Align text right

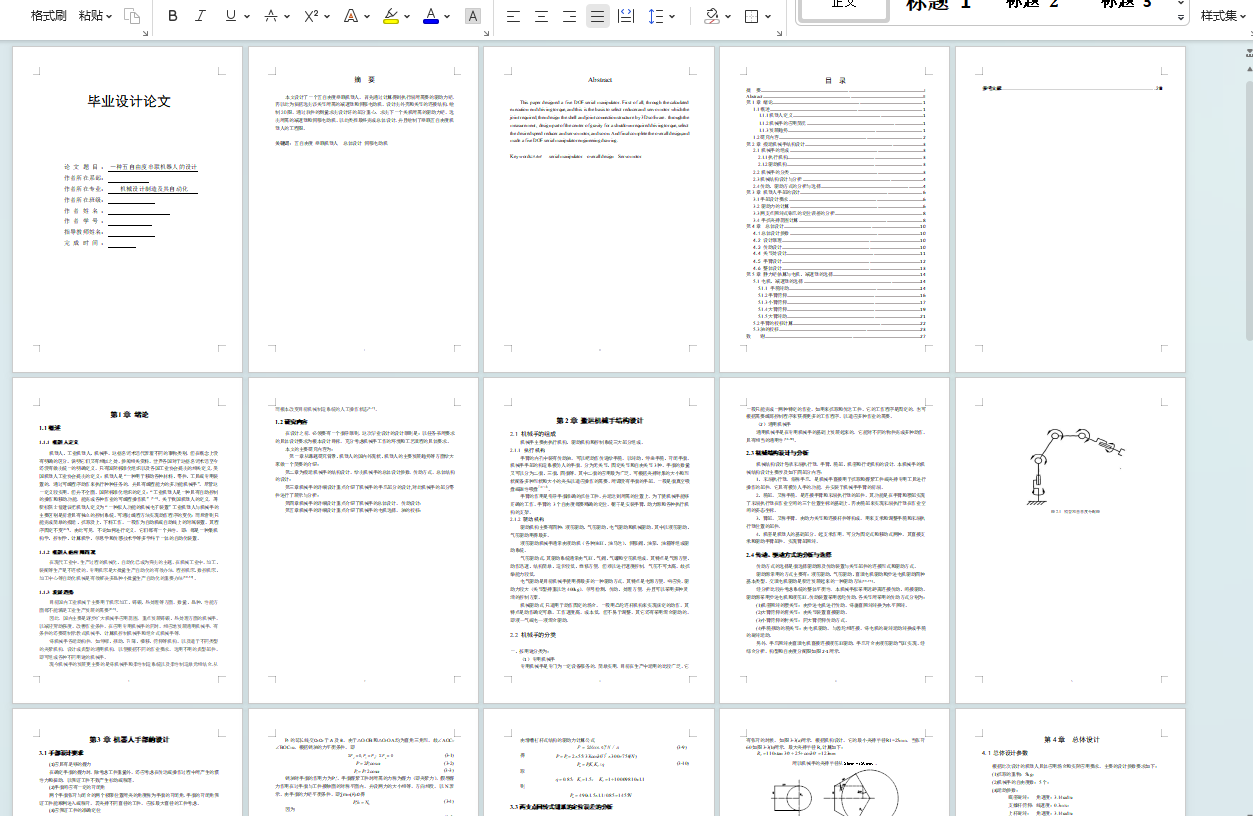(x=569, y=16)
